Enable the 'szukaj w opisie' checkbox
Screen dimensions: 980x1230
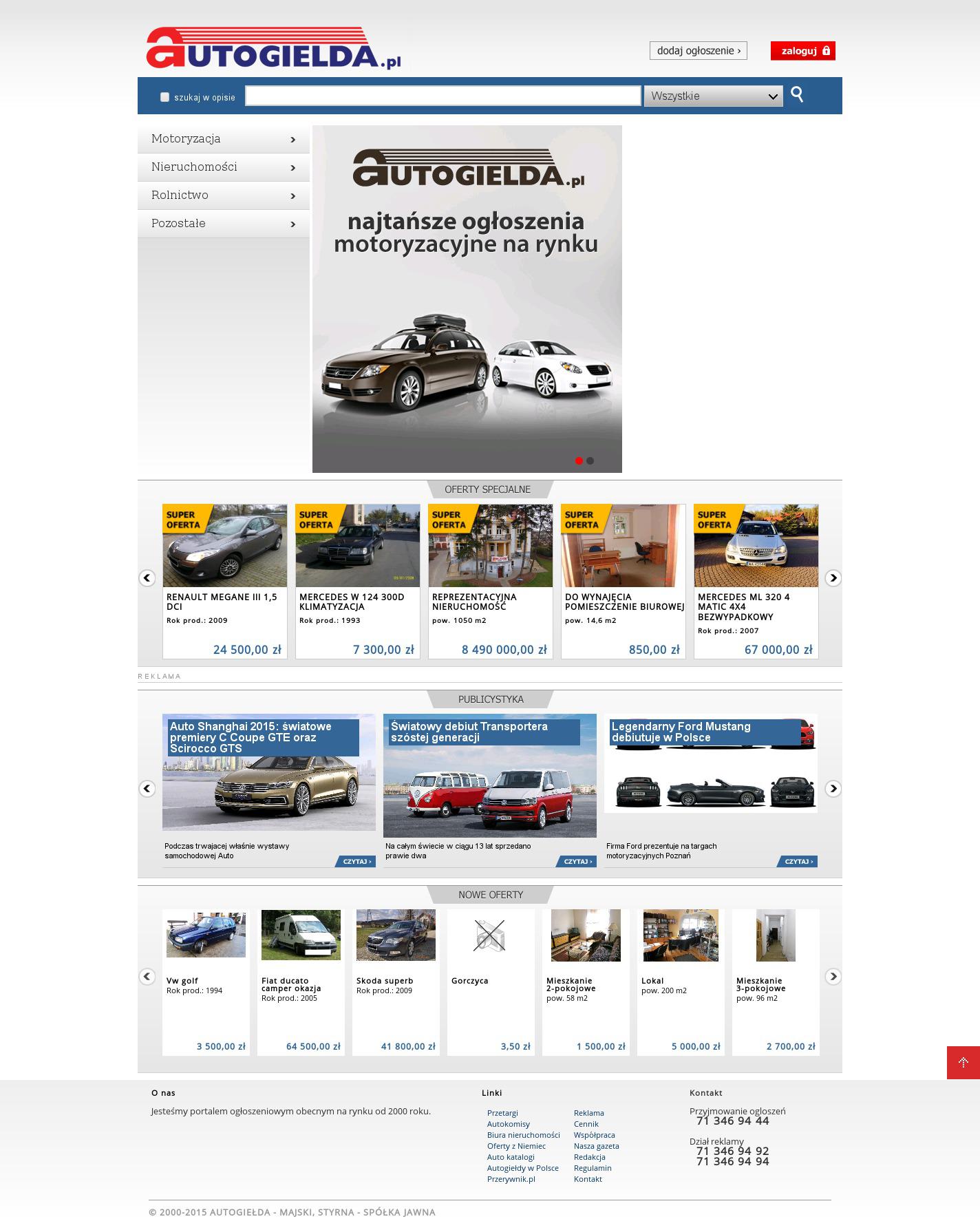(164, 97)
